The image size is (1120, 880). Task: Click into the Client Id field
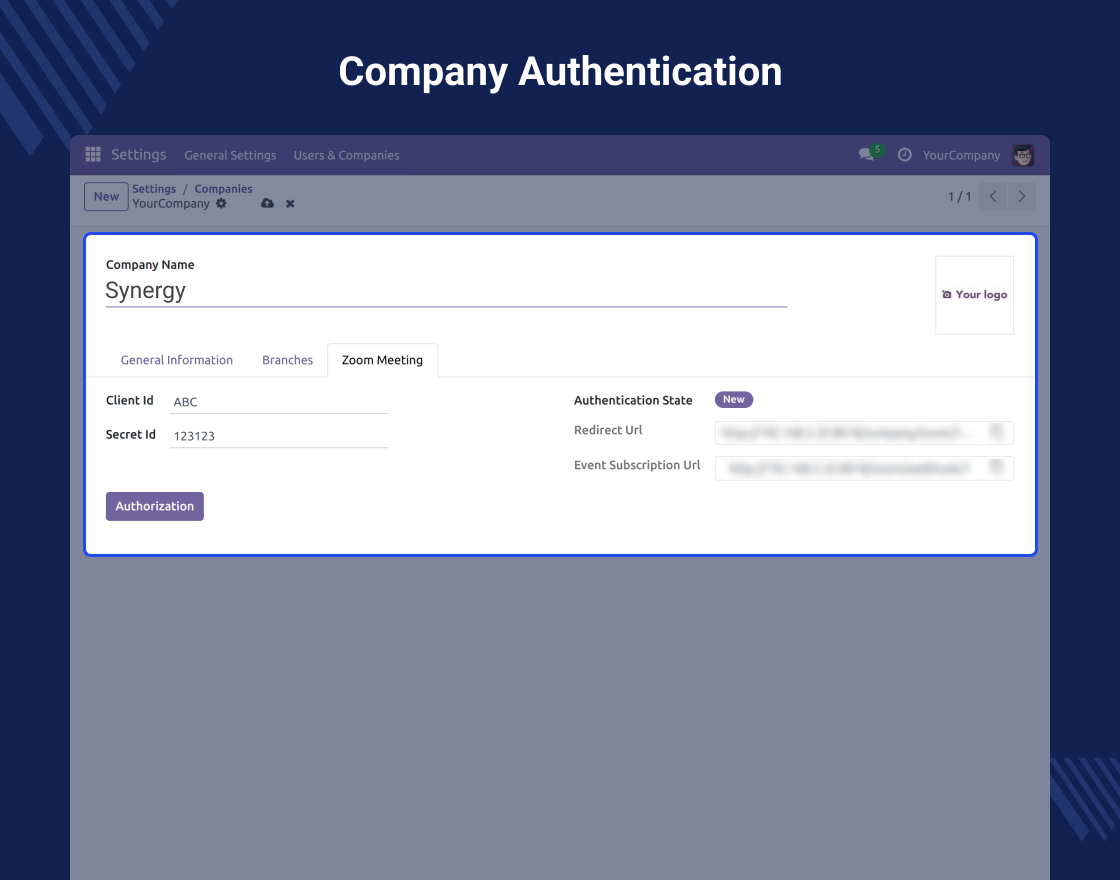tap(278, 402)
